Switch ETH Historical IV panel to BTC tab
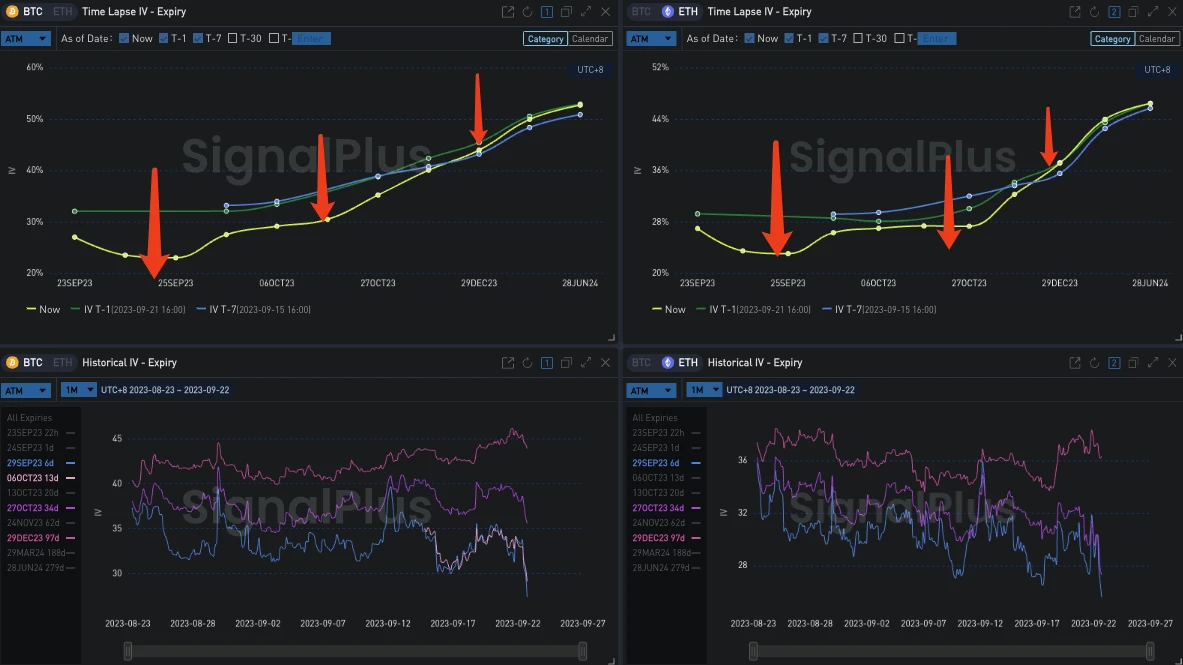1183x665 pixels. tap(641, 363)
